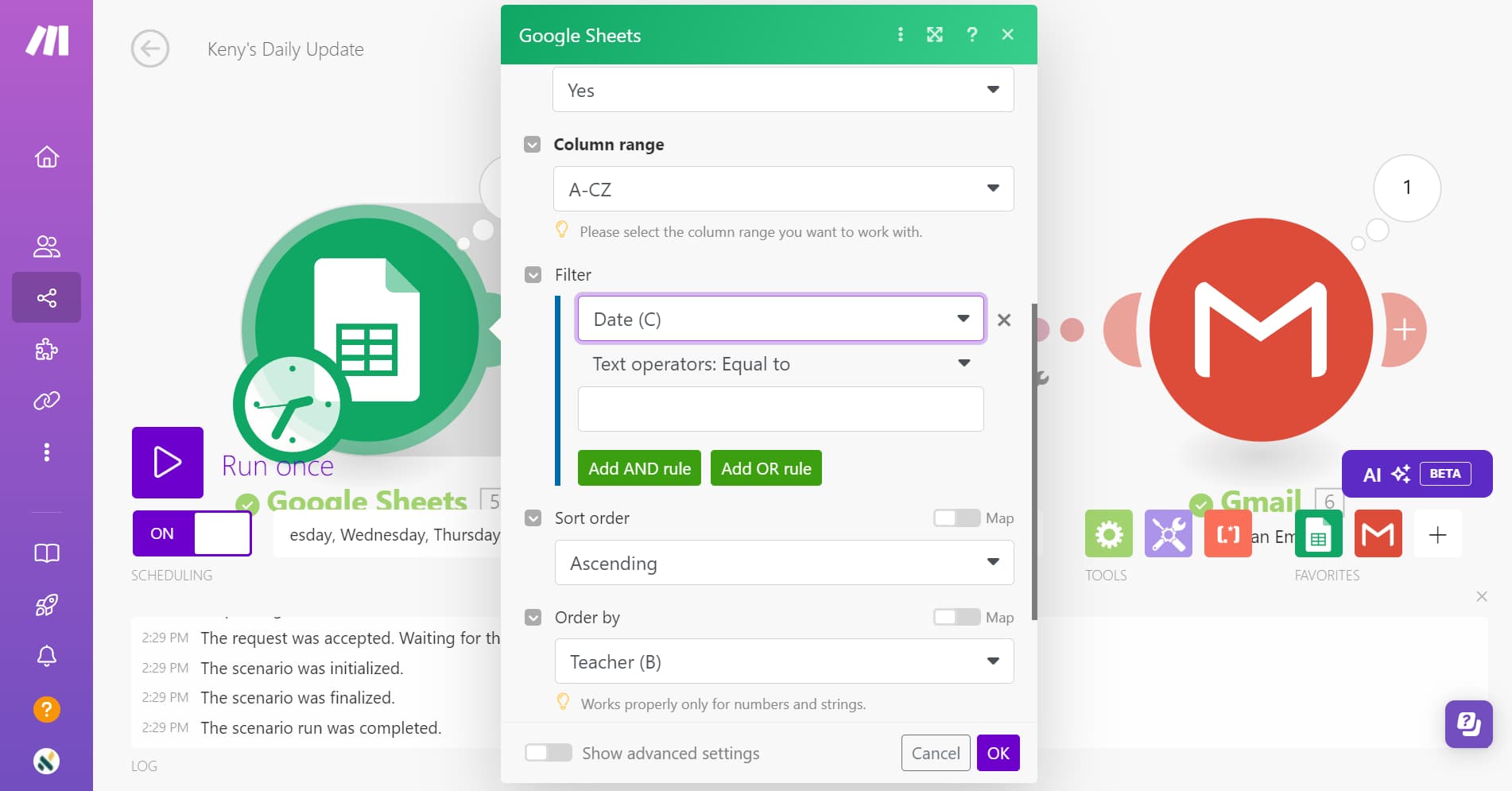The height and width of the screenshot is (791, 1512).
Task: Open the purple Tools wrench icon
Action: [1169, 533]
